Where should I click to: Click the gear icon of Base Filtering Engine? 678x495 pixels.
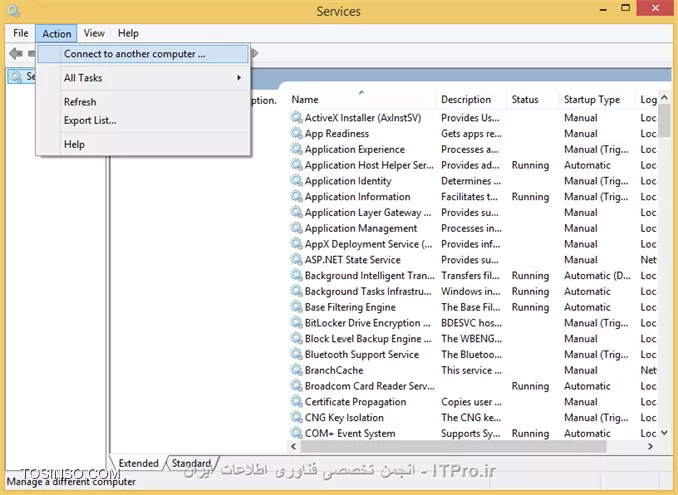[296, 307]
